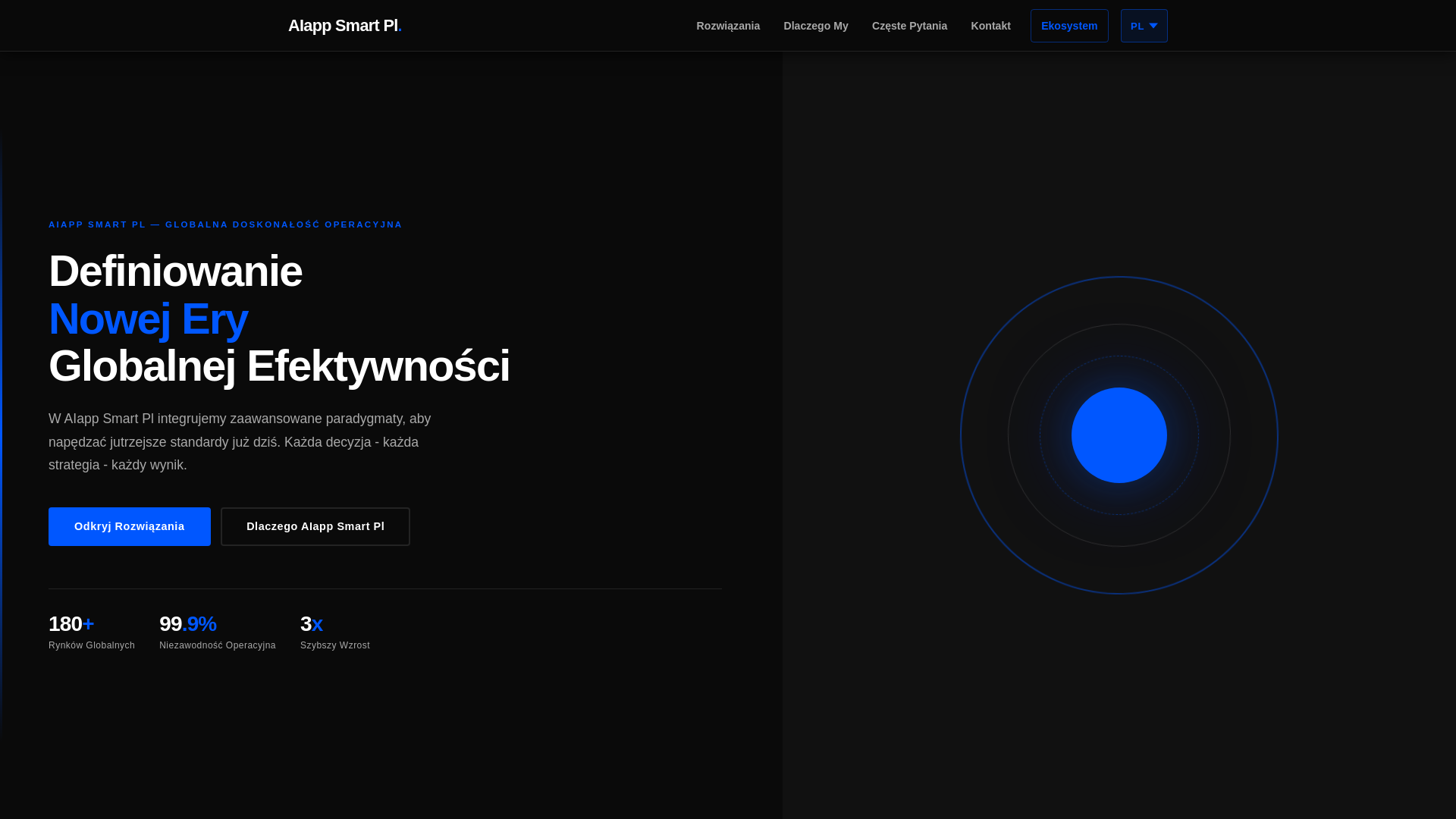The width and height of the screenshot is (1456, 819).
Task: Click the 99.9% statistic value
Action: (188, 624)
